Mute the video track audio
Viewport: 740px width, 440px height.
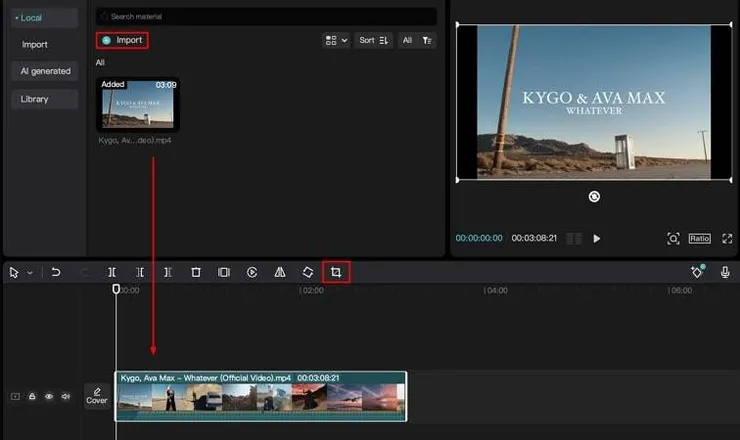tap(65, 397)
